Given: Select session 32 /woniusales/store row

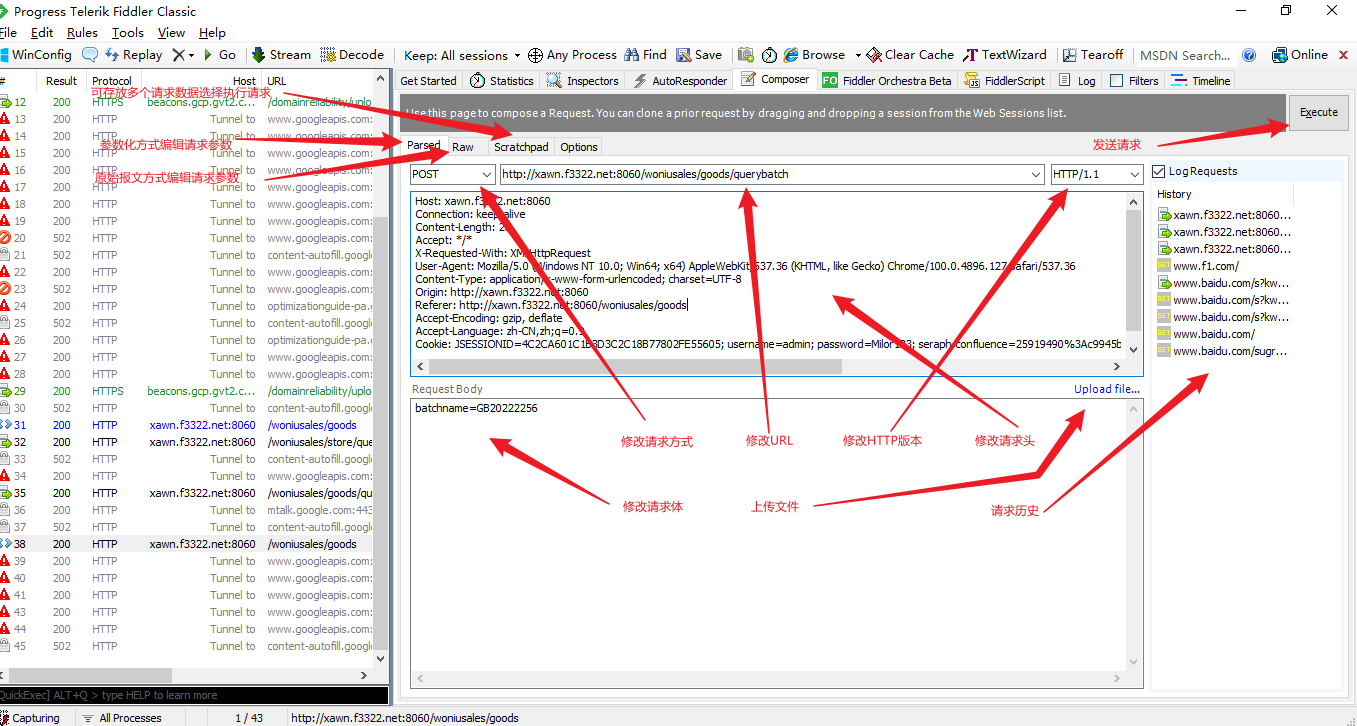Looking at the screenshot, I should pyautogui.click(x=186, y=442).
